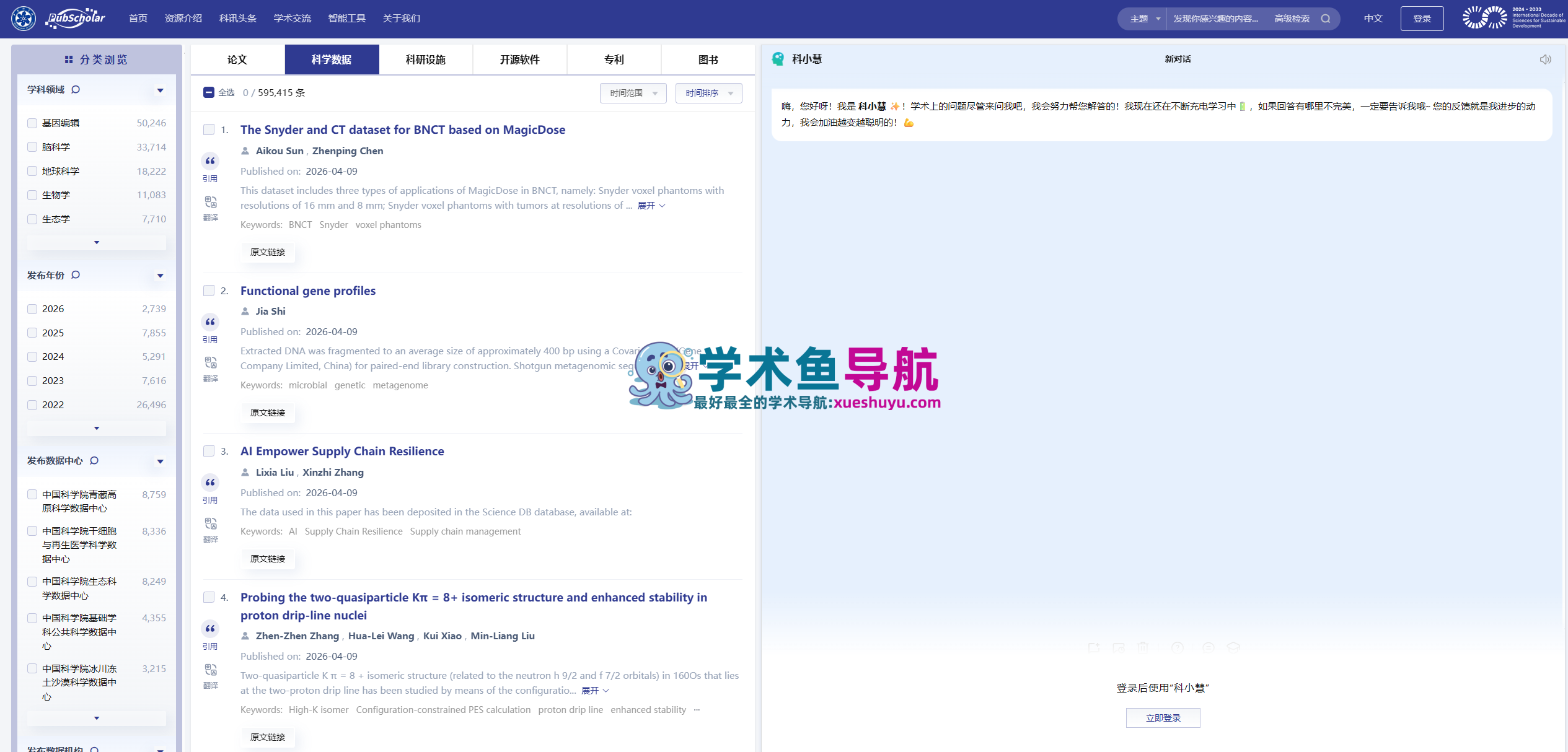Click cite icon for AI Empower Supply Chain
Viewport: 1568px width, 752px height.
click(x=210, y=483)
